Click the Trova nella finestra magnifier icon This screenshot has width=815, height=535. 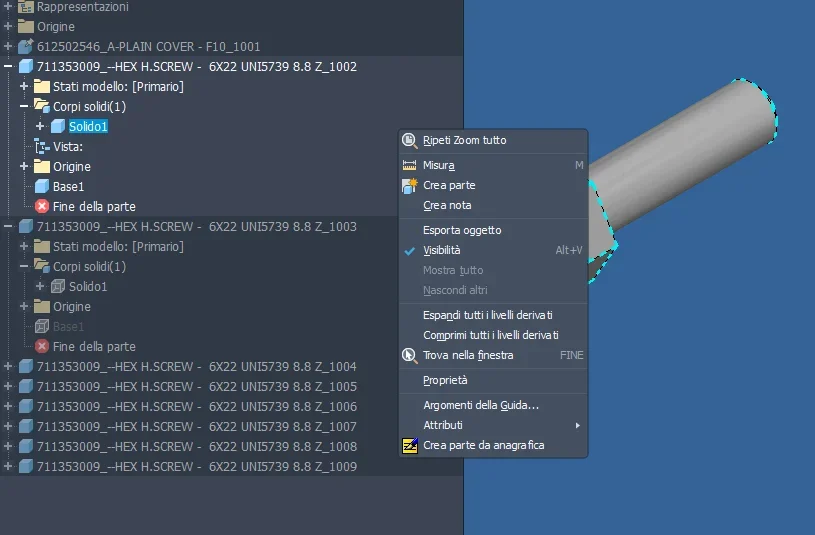pyautogui.click(x=409, y=355)
